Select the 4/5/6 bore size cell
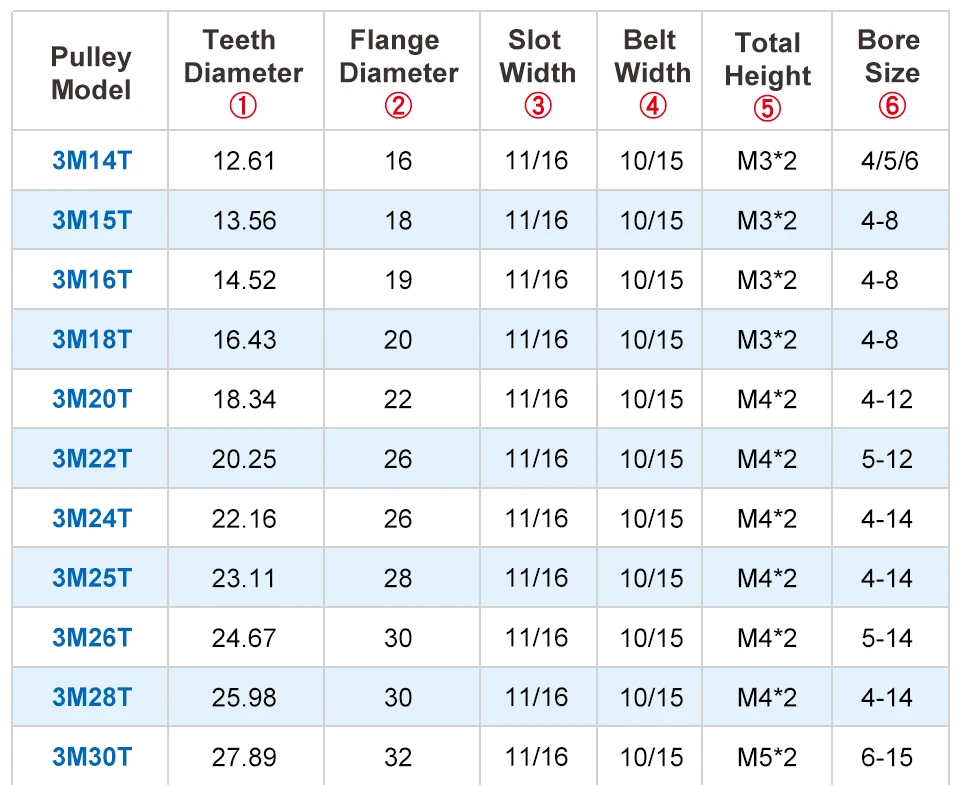 point(889,160)
